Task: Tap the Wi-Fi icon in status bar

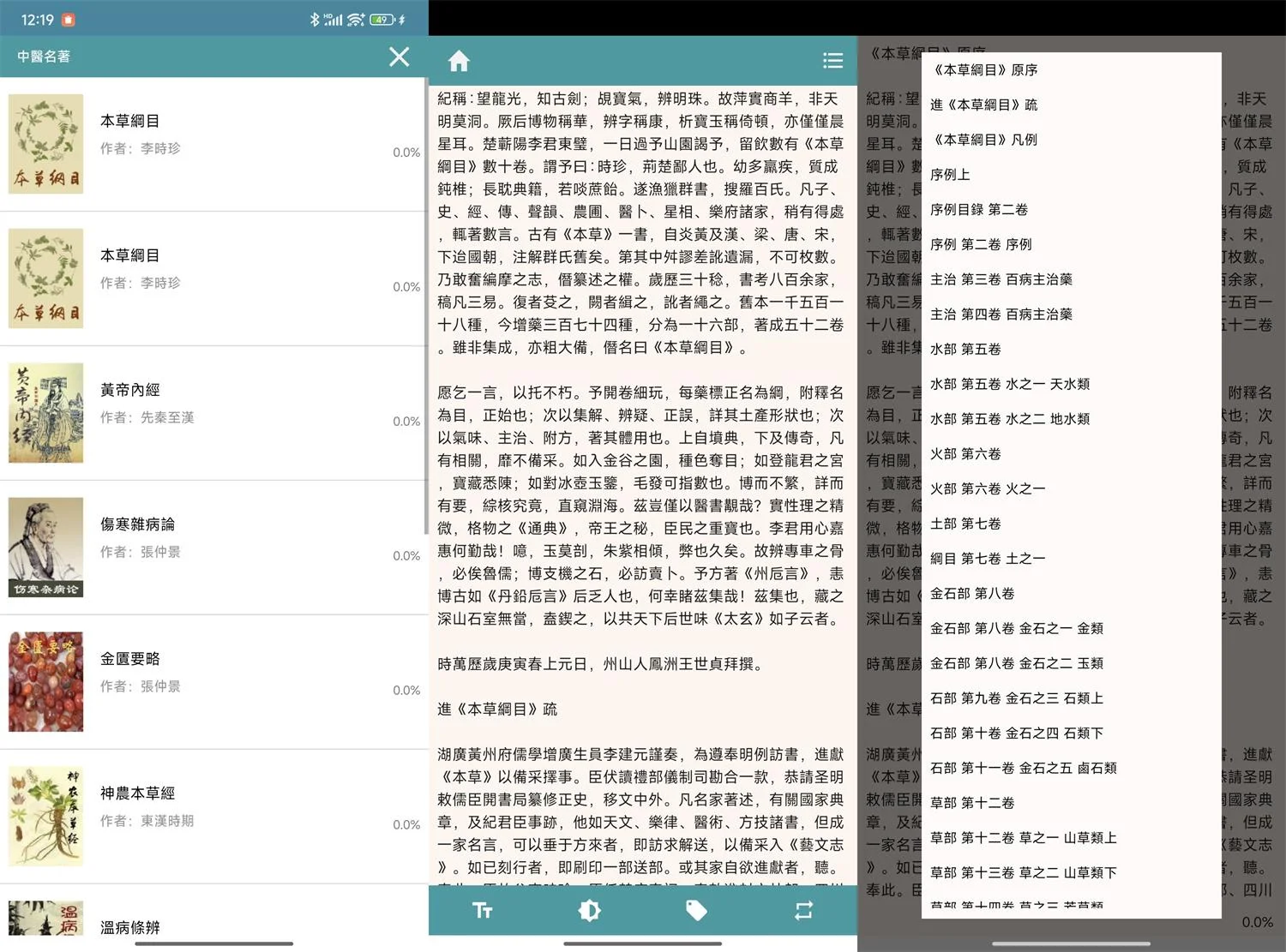Action: 355,18
